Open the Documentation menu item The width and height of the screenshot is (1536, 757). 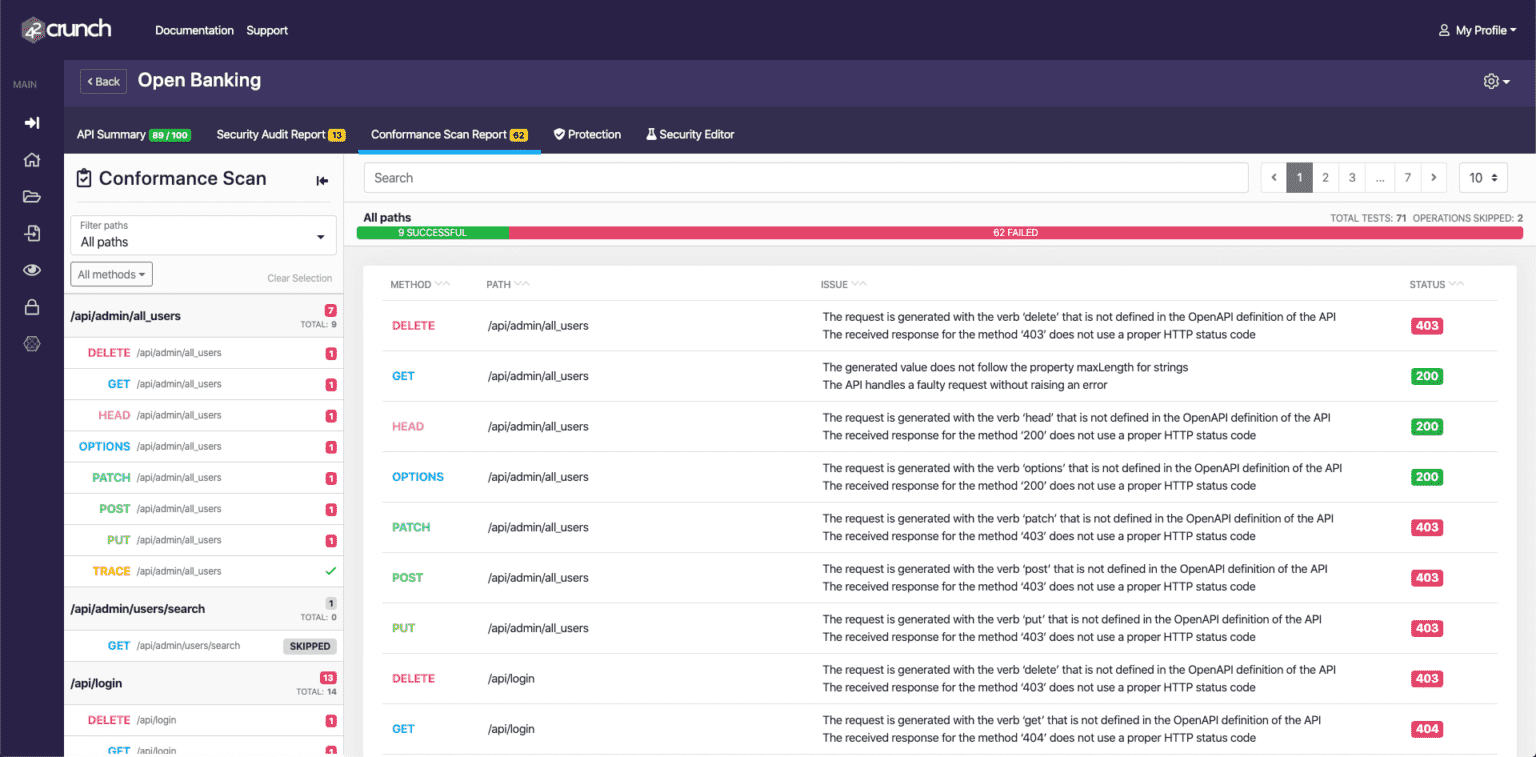(x=194, y=30)
